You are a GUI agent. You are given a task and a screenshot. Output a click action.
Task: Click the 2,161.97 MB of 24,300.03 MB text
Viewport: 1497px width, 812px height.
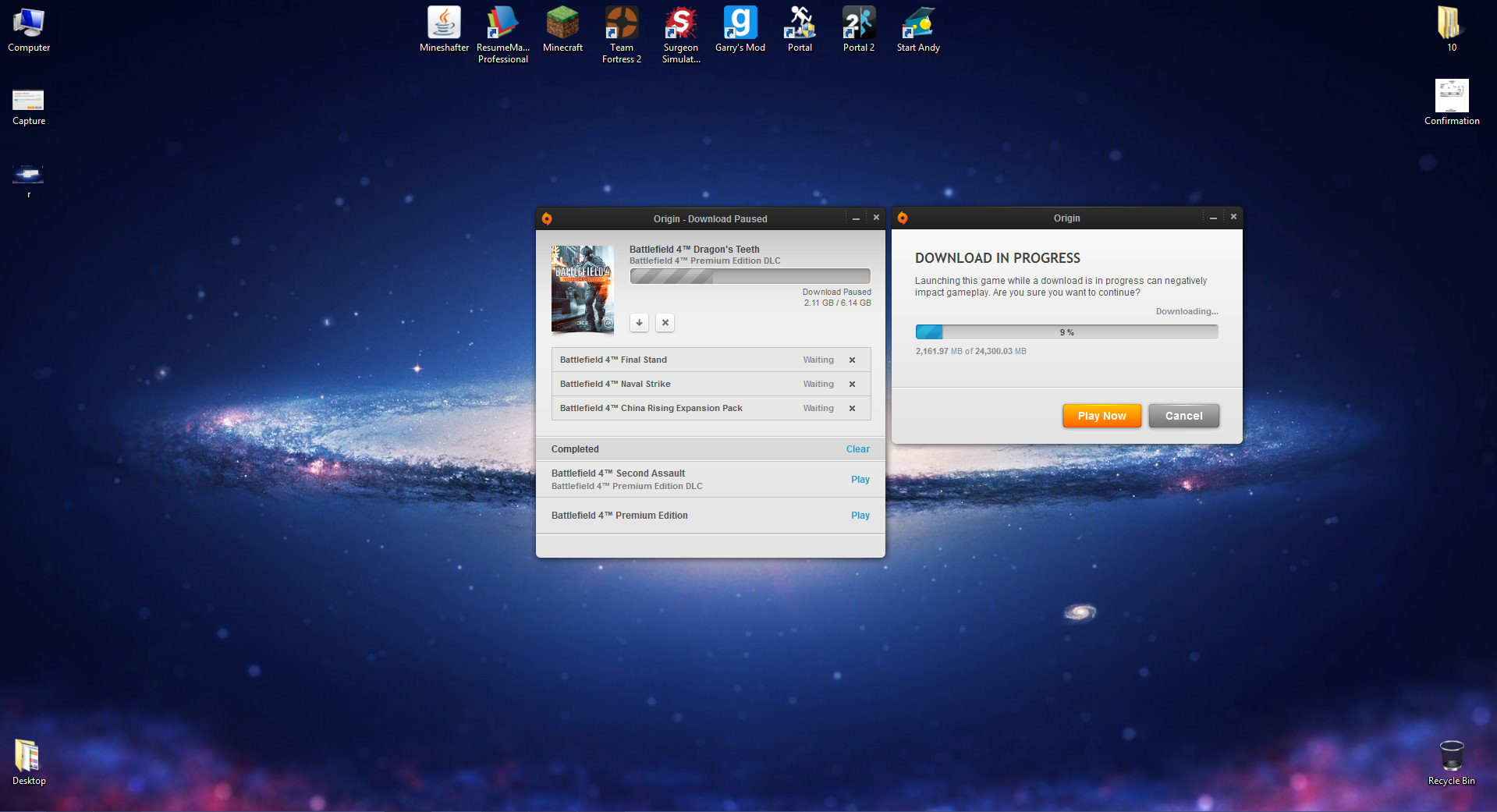(x=970, y=352)
